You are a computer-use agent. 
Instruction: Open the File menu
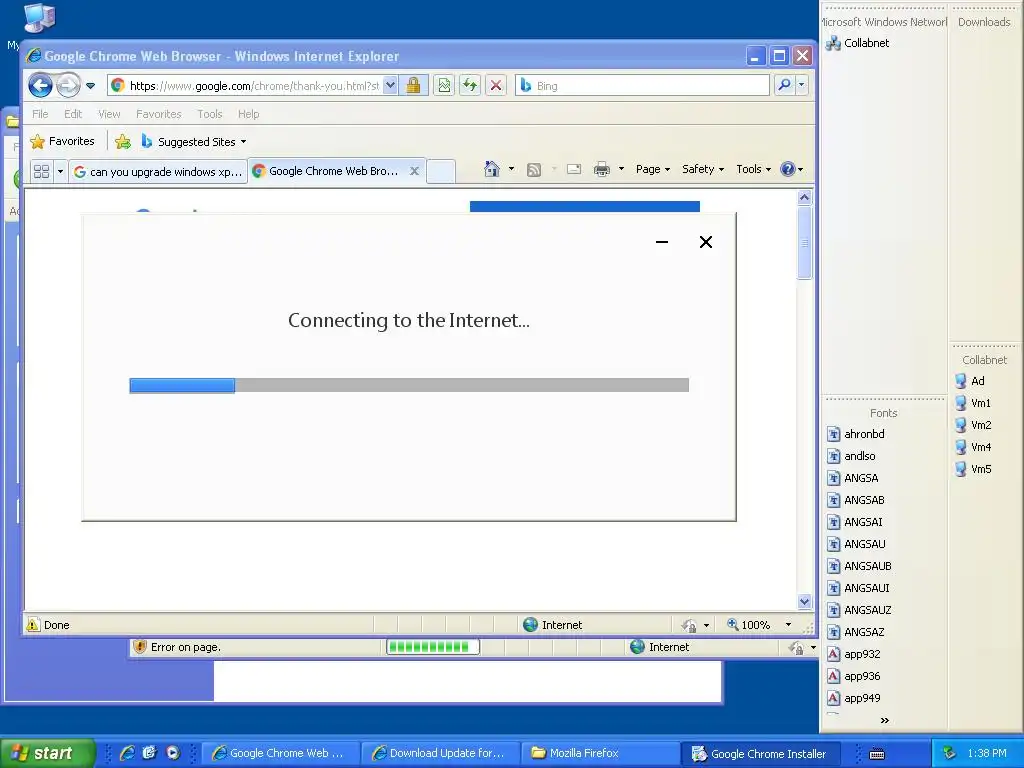[x=40, y=114]
